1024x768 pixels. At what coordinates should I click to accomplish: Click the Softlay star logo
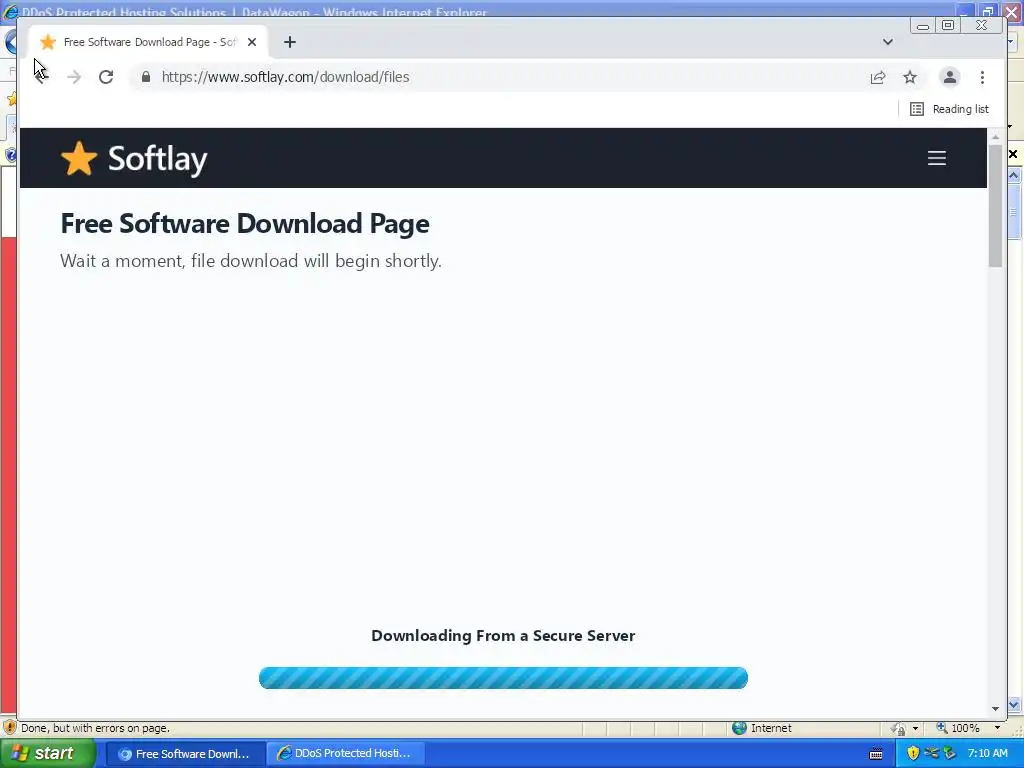tap(79, 159)
